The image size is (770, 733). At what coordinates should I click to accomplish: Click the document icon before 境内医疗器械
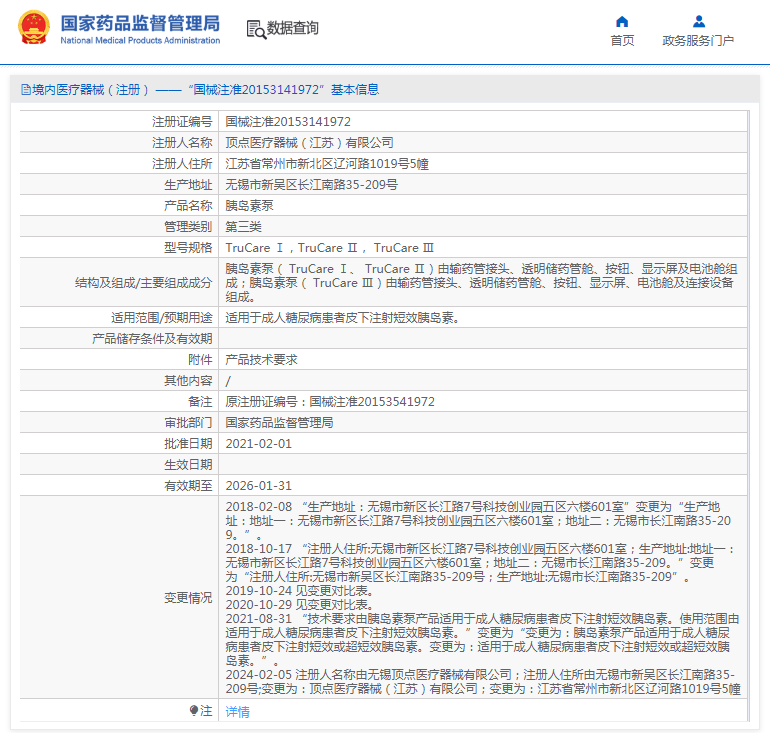(x=25, y=90)
